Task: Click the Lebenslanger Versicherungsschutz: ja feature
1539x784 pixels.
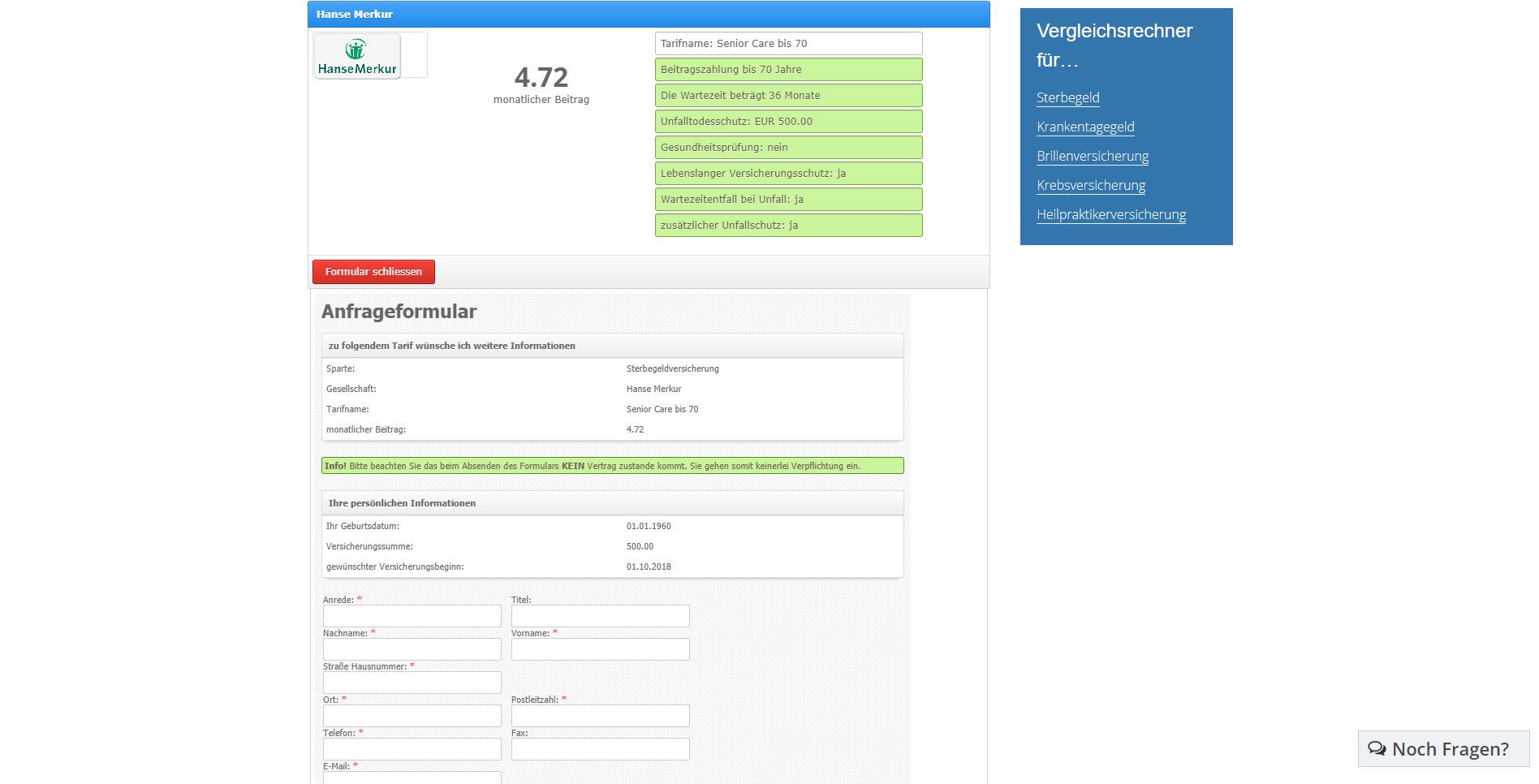Action: [789, 174]
